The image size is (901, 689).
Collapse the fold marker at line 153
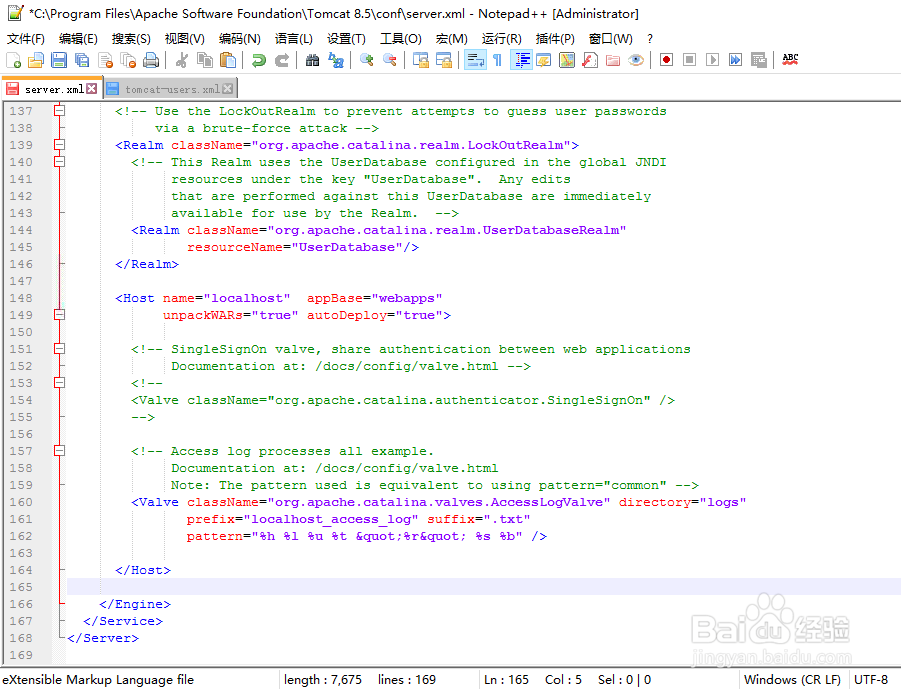click(x=59, y=383)
